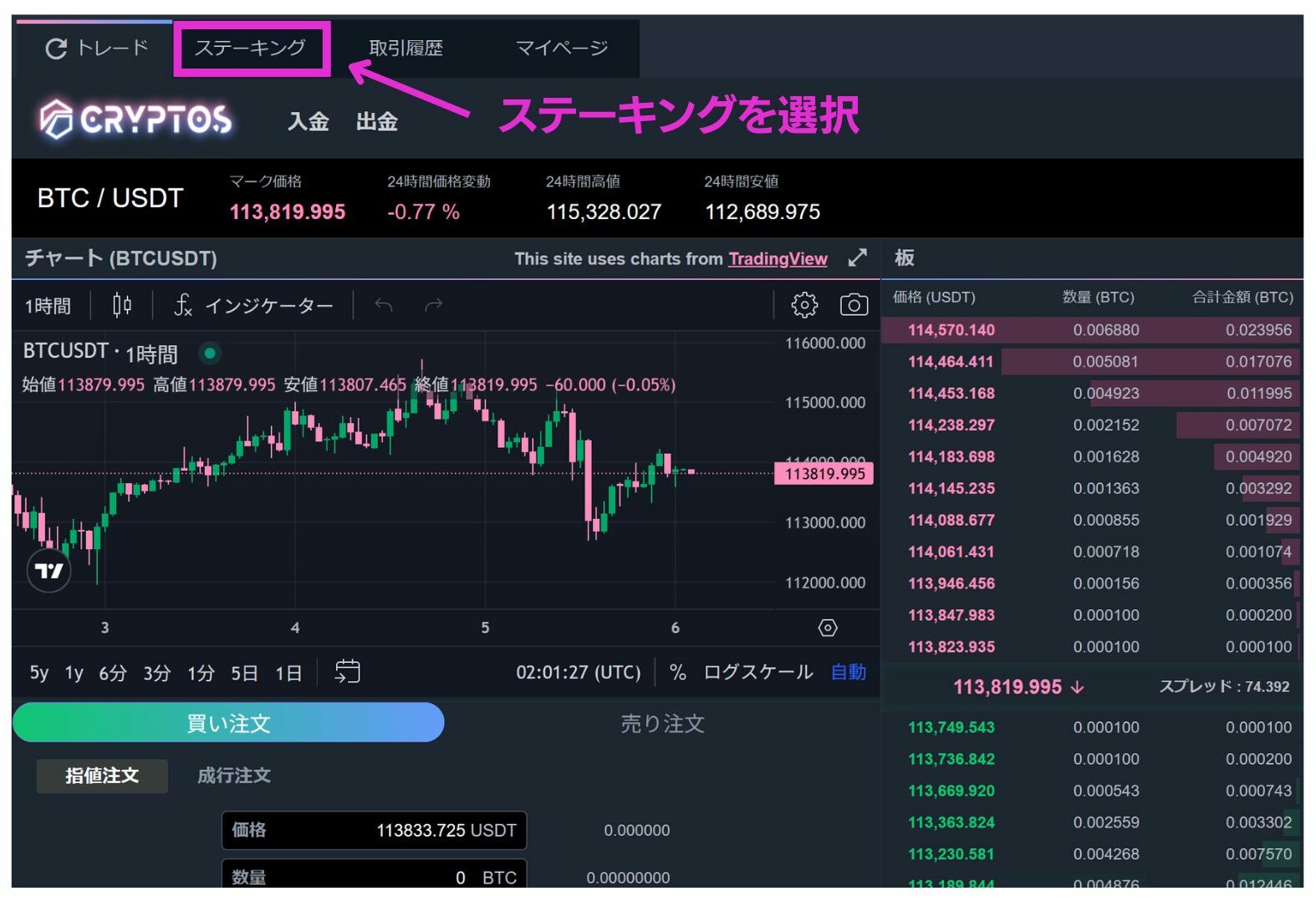1316x901 pixels.
Task: Click the 価格 price input field
Action: [x=374, y=830]
